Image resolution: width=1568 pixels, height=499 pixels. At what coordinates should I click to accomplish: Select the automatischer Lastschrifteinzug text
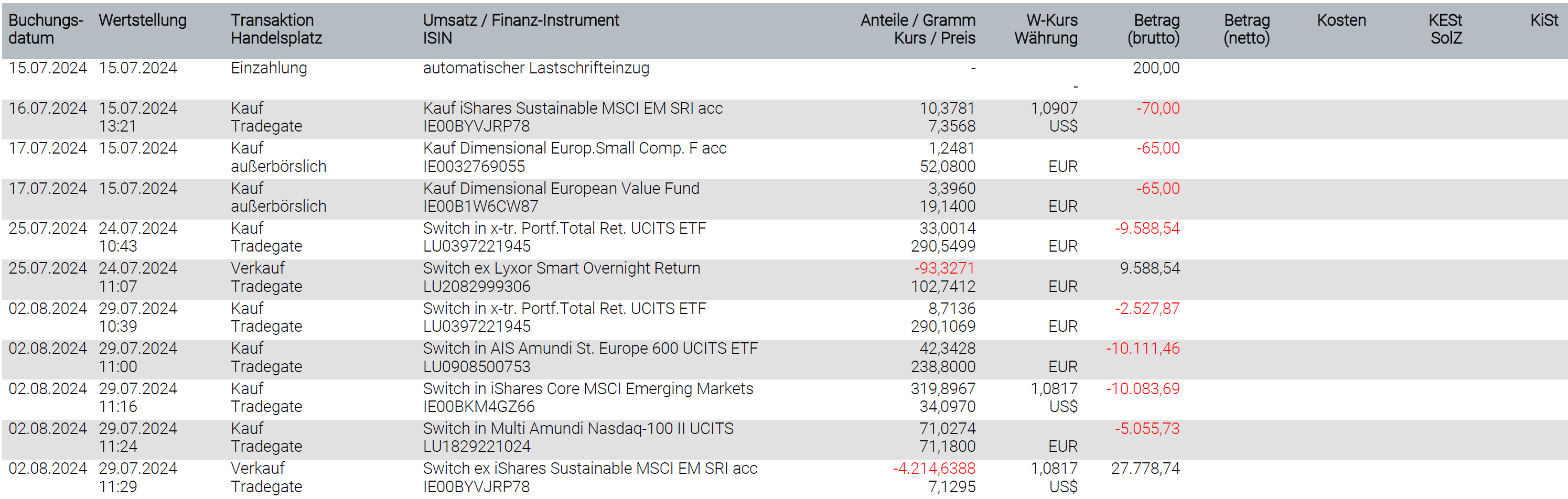click(535, 68)
